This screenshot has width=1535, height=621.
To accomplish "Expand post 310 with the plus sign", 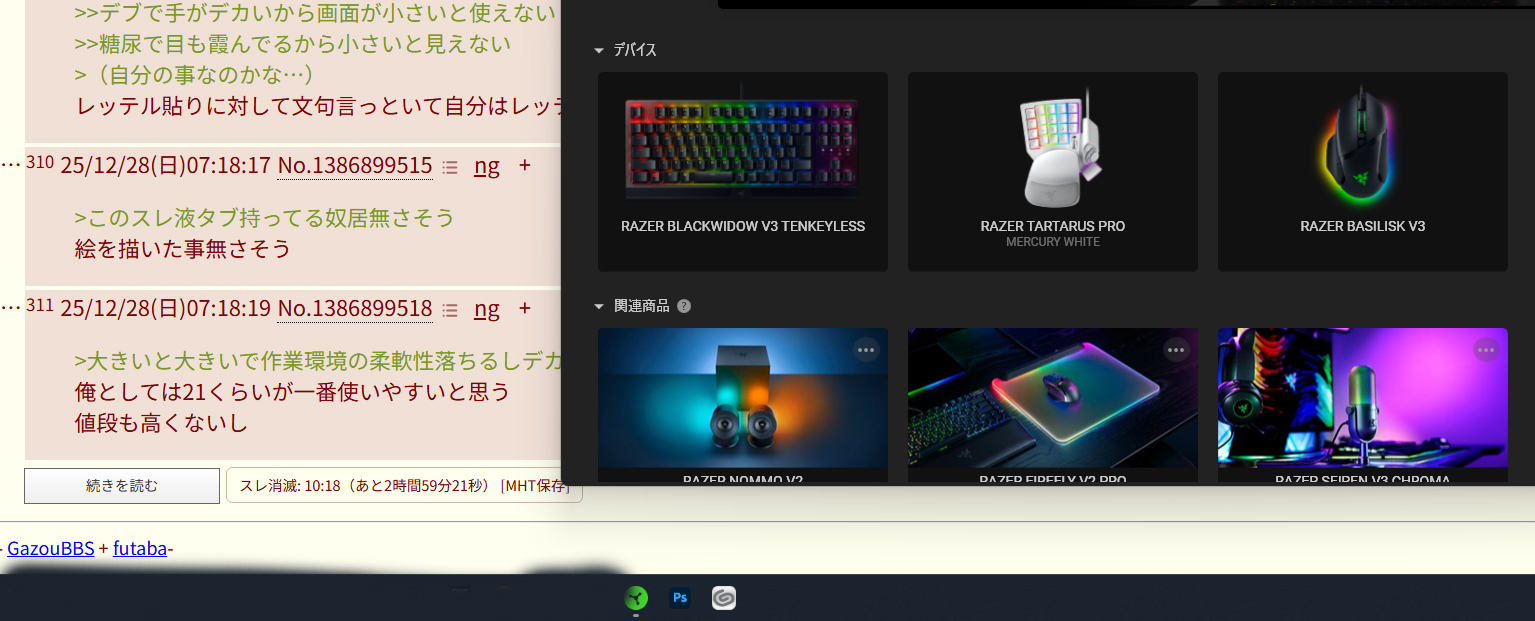I will [524, 166].
